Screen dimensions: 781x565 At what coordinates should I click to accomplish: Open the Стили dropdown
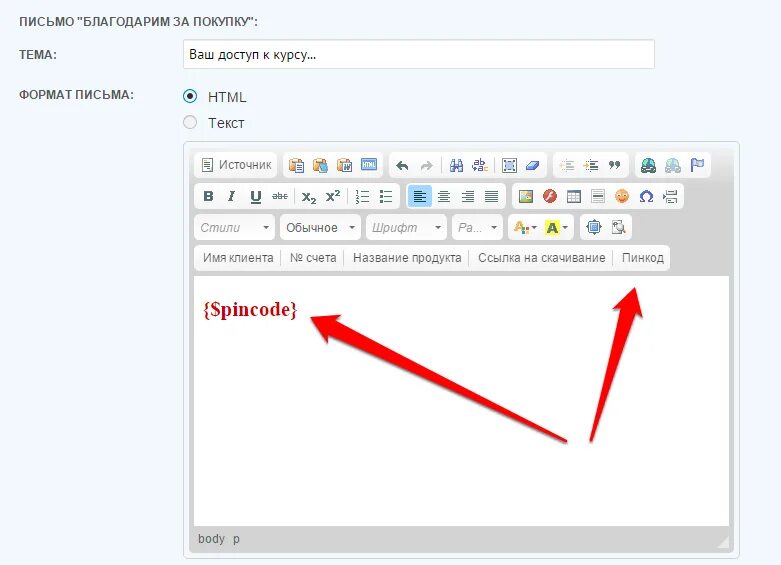coord(235,228)
